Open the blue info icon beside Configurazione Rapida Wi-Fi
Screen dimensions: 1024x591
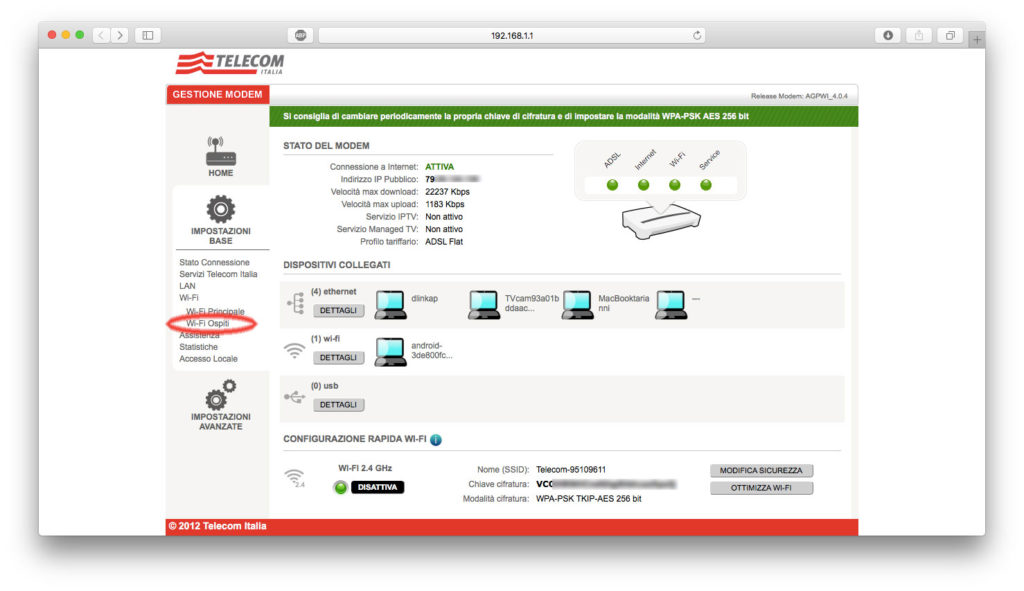[x=436, y=439]
